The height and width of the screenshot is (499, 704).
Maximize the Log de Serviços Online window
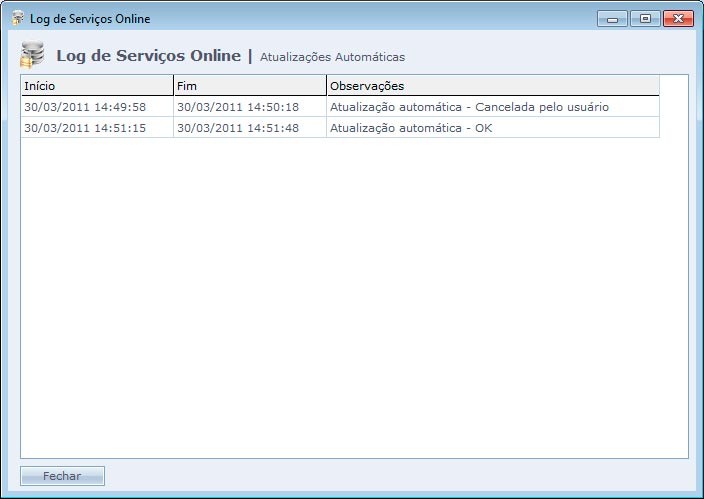click(x=644, y=19)
